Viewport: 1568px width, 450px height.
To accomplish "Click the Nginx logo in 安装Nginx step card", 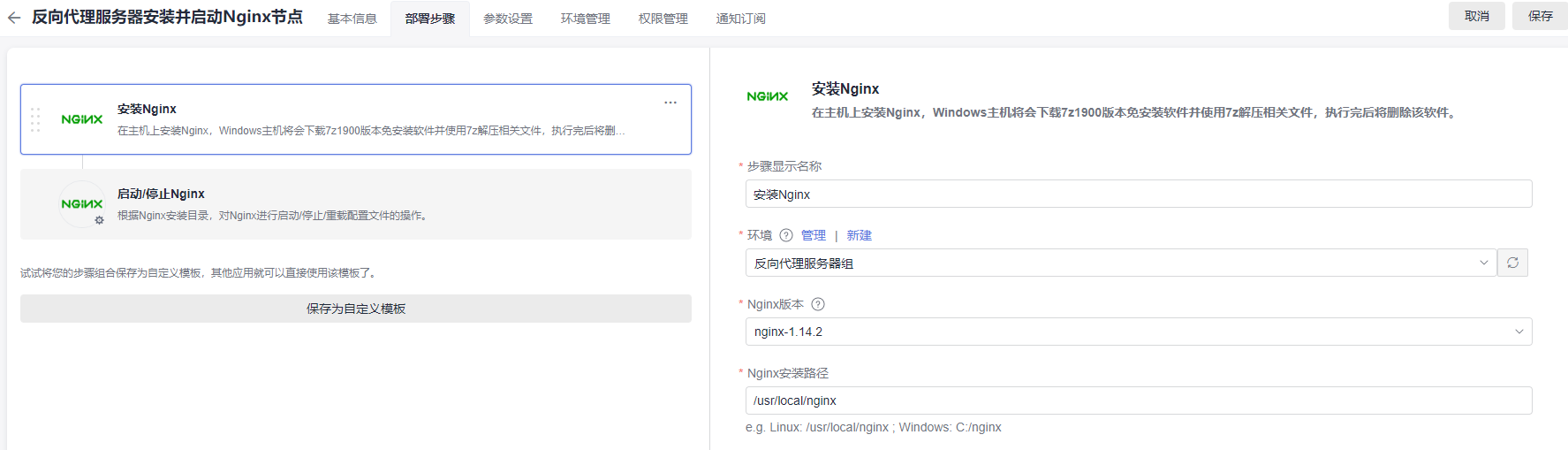I will click(x=82, y=119).
